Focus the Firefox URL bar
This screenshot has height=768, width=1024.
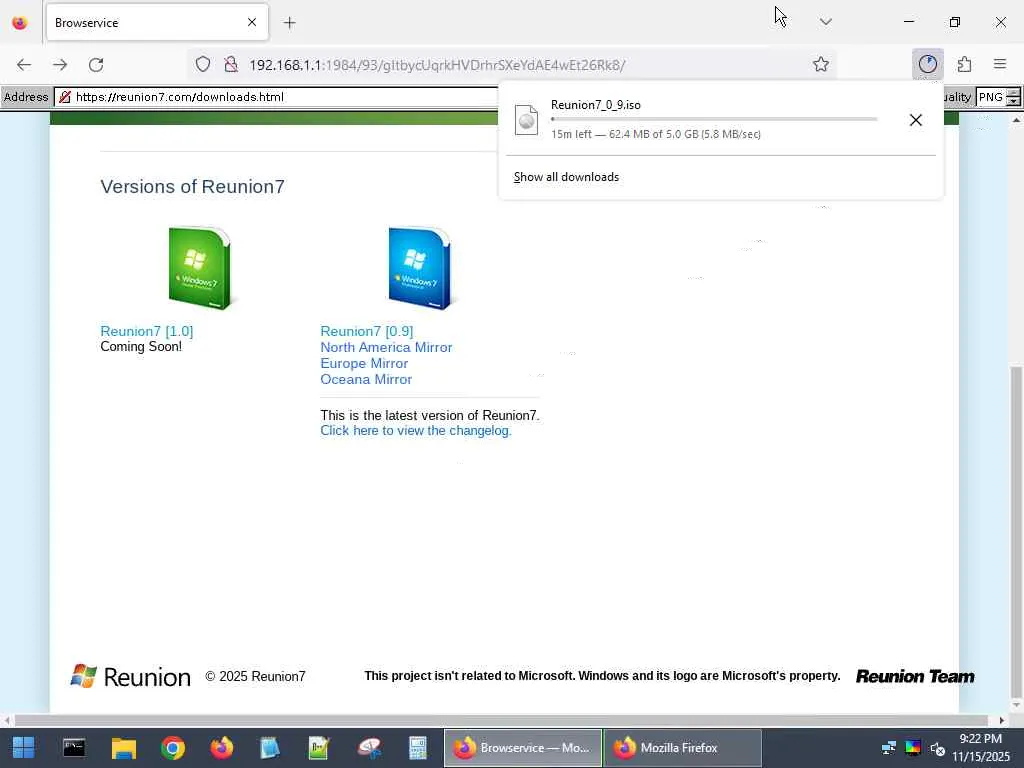tap(509, 65)
